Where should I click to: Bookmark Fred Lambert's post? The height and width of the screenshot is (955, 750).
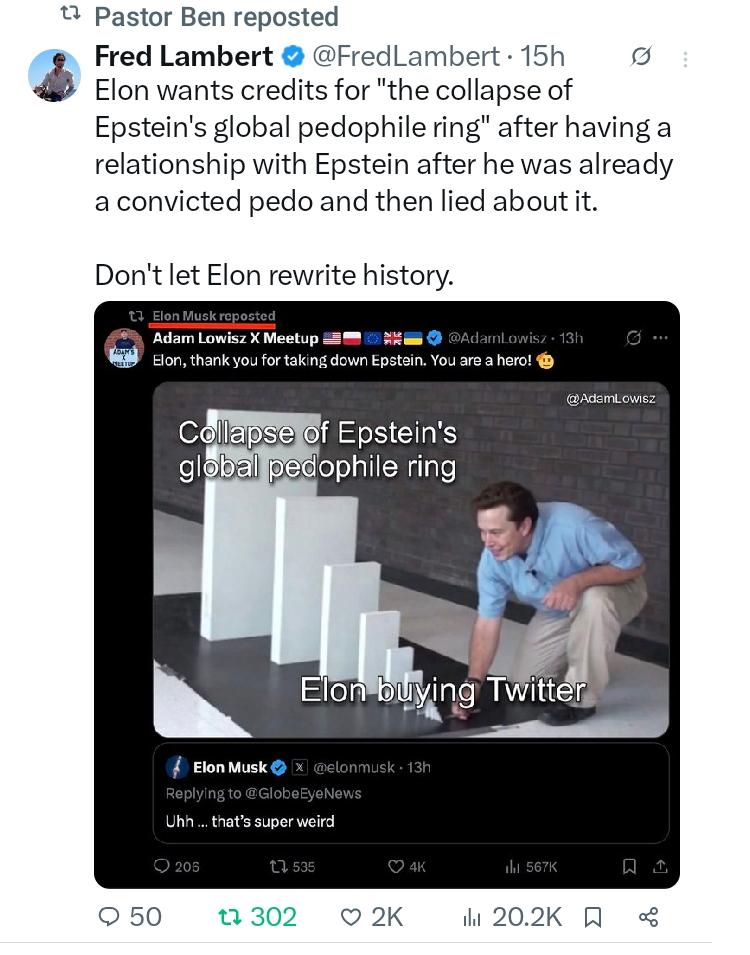pyautogui.click(x=593, y=917)
